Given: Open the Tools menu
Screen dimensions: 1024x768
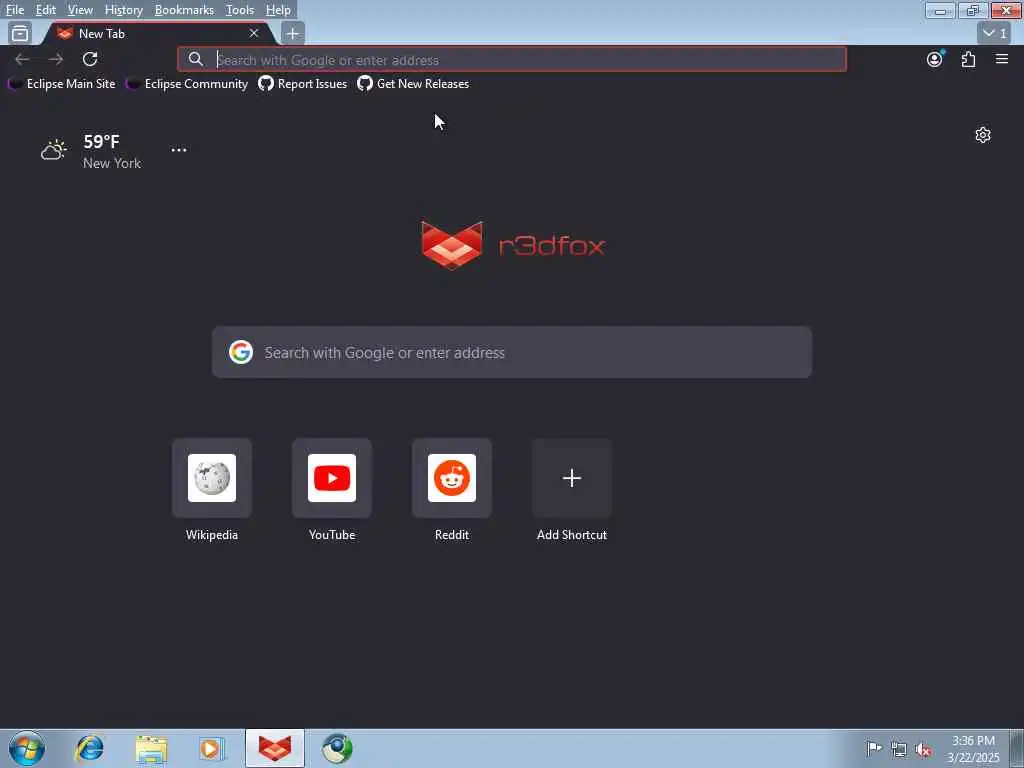Looking at the screenshot, I should (240, 10).
